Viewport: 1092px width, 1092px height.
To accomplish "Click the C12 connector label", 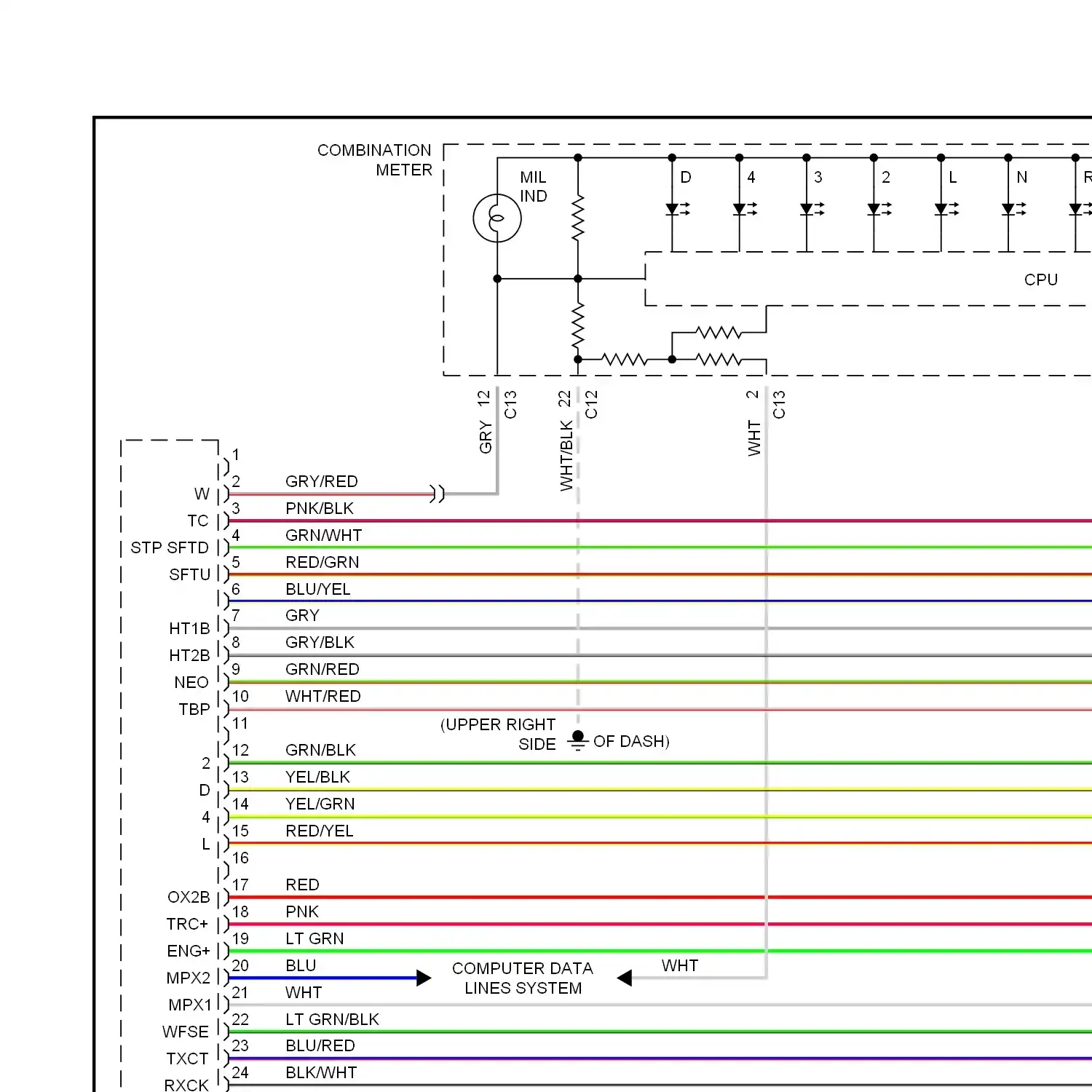I will tap(591, 405).
